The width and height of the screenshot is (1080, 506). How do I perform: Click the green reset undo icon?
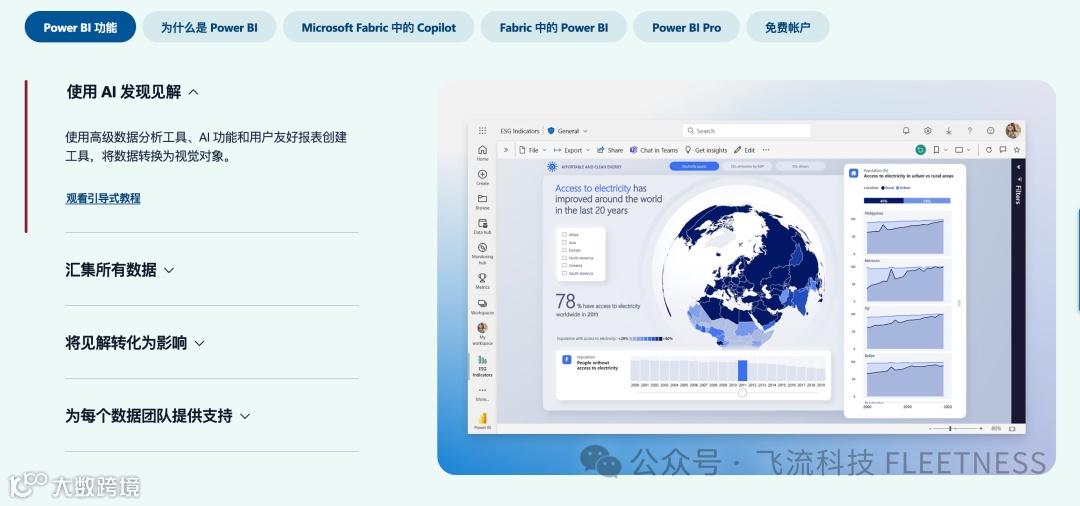pos(920,149)
